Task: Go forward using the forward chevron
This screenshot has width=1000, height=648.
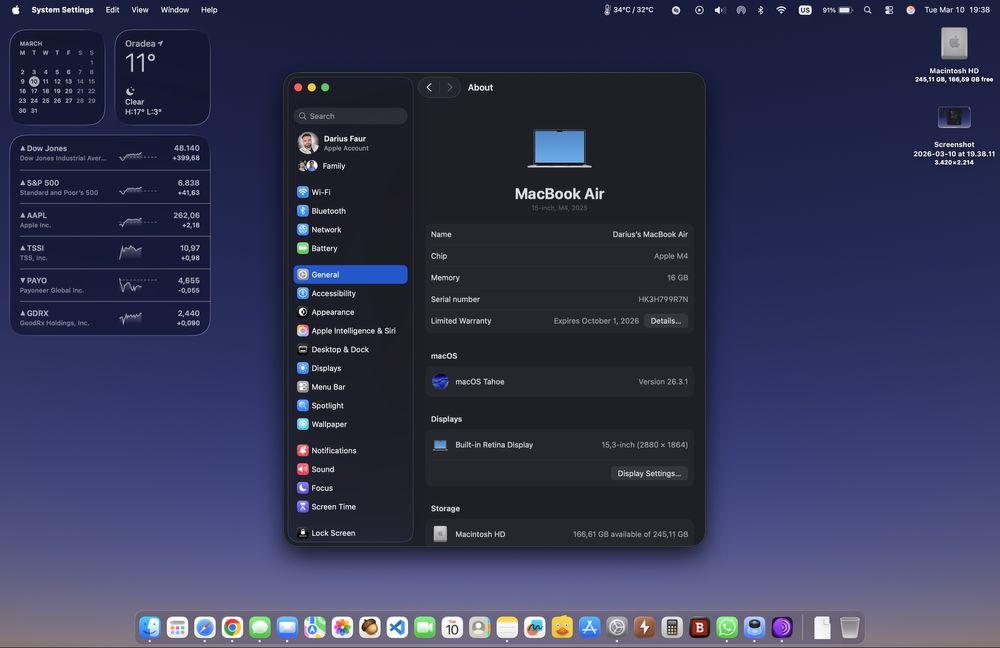Action: pyautogui.click(x=450, y=87)
